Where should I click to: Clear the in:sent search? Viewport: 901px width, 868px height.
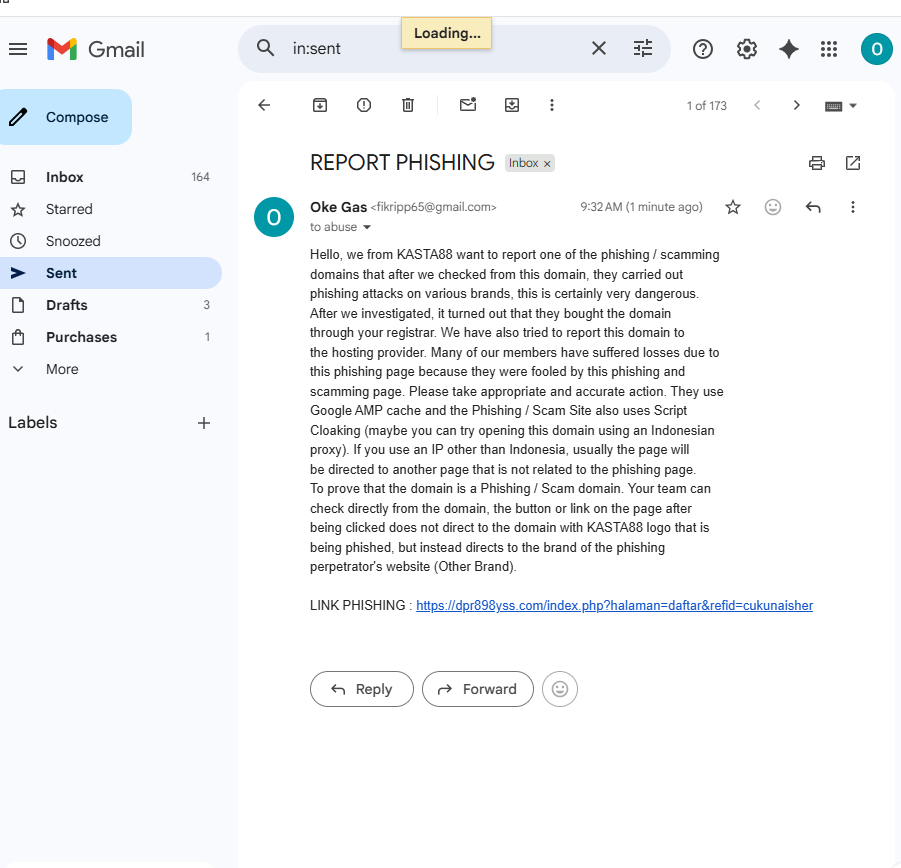pyautogui.click(x=599, y=49)
